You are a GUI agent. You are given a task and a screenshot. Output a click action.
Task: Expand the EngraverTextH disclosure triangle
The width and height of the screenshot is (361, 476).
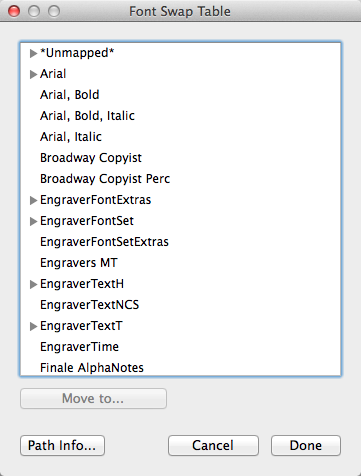point(33,284)
